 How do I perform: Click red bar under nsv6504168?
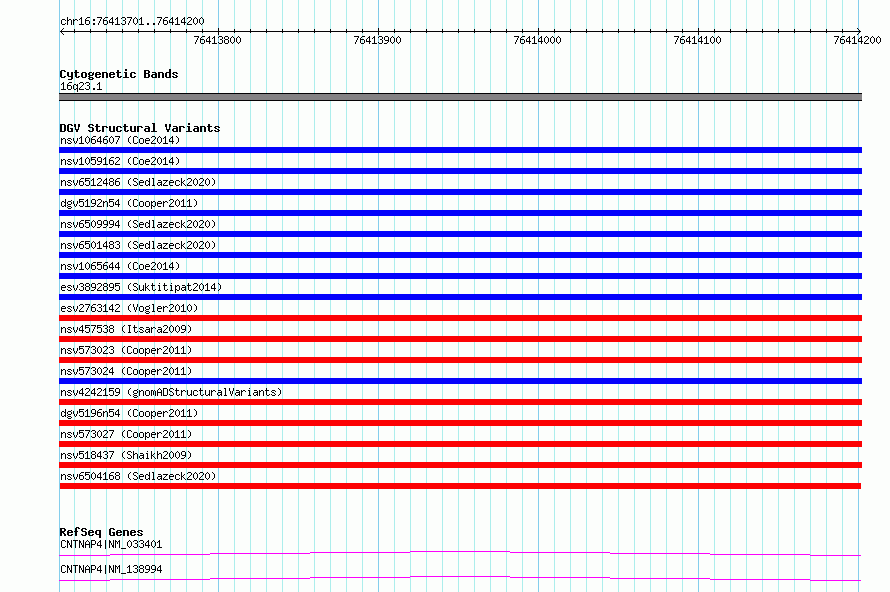tap(460, 486)
